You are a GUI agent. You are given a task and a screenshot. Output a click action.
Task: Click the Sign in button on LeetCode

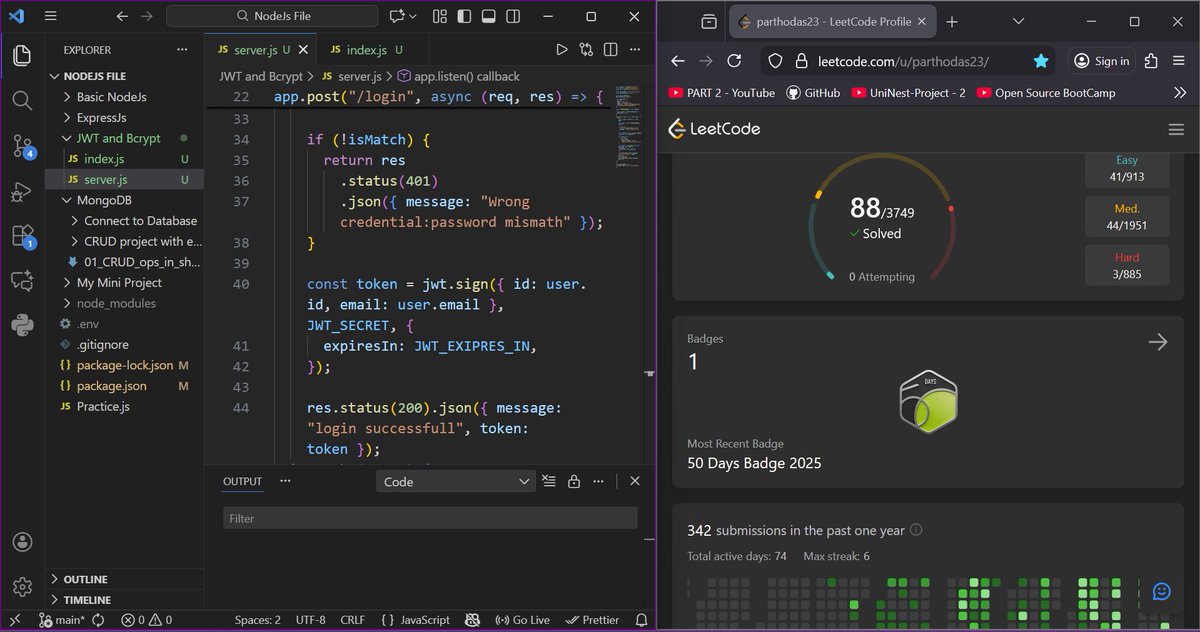point(1101,60)
